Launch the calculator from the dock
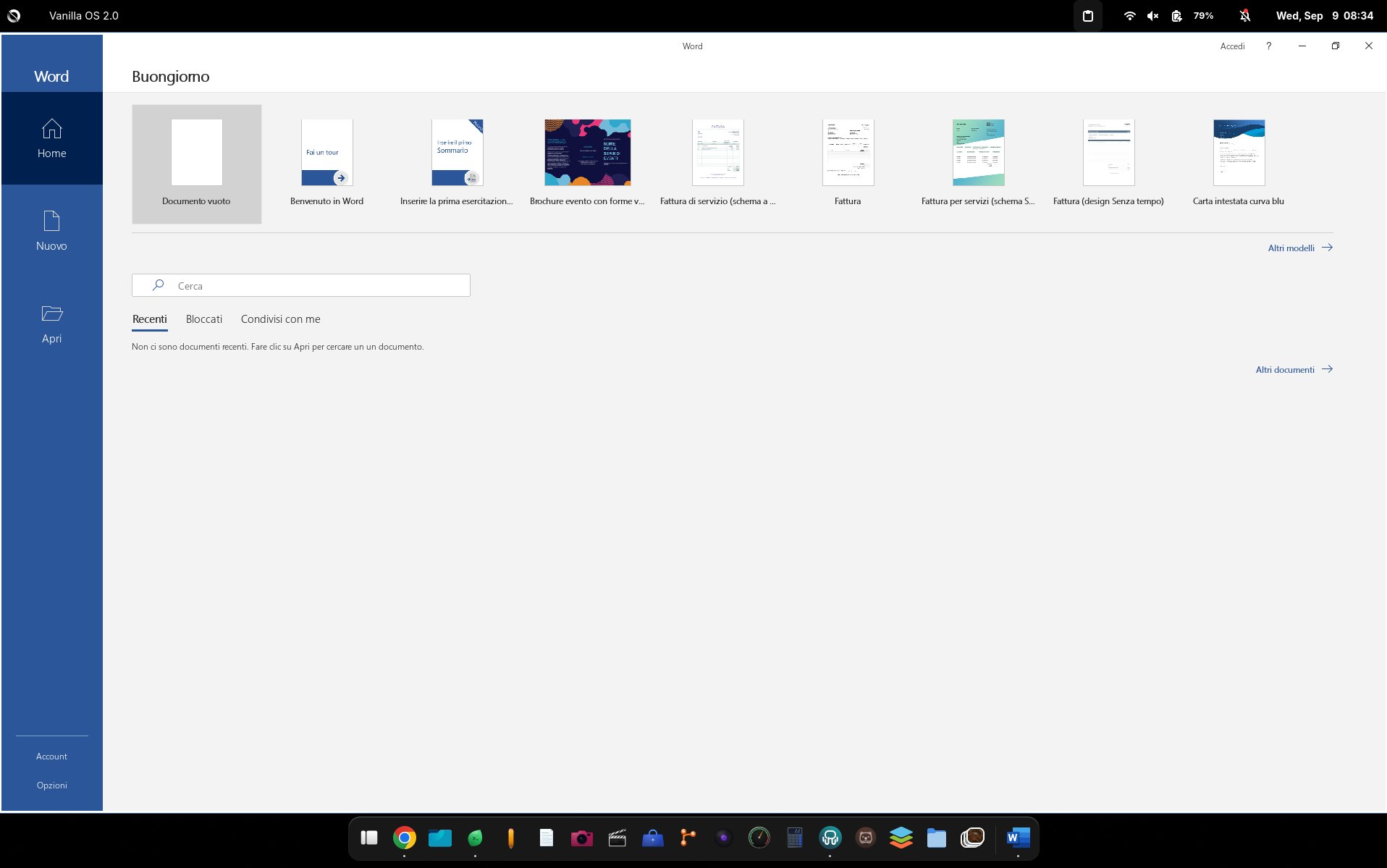The width and height of the screenshot is (1387, 868). (795, 838)
